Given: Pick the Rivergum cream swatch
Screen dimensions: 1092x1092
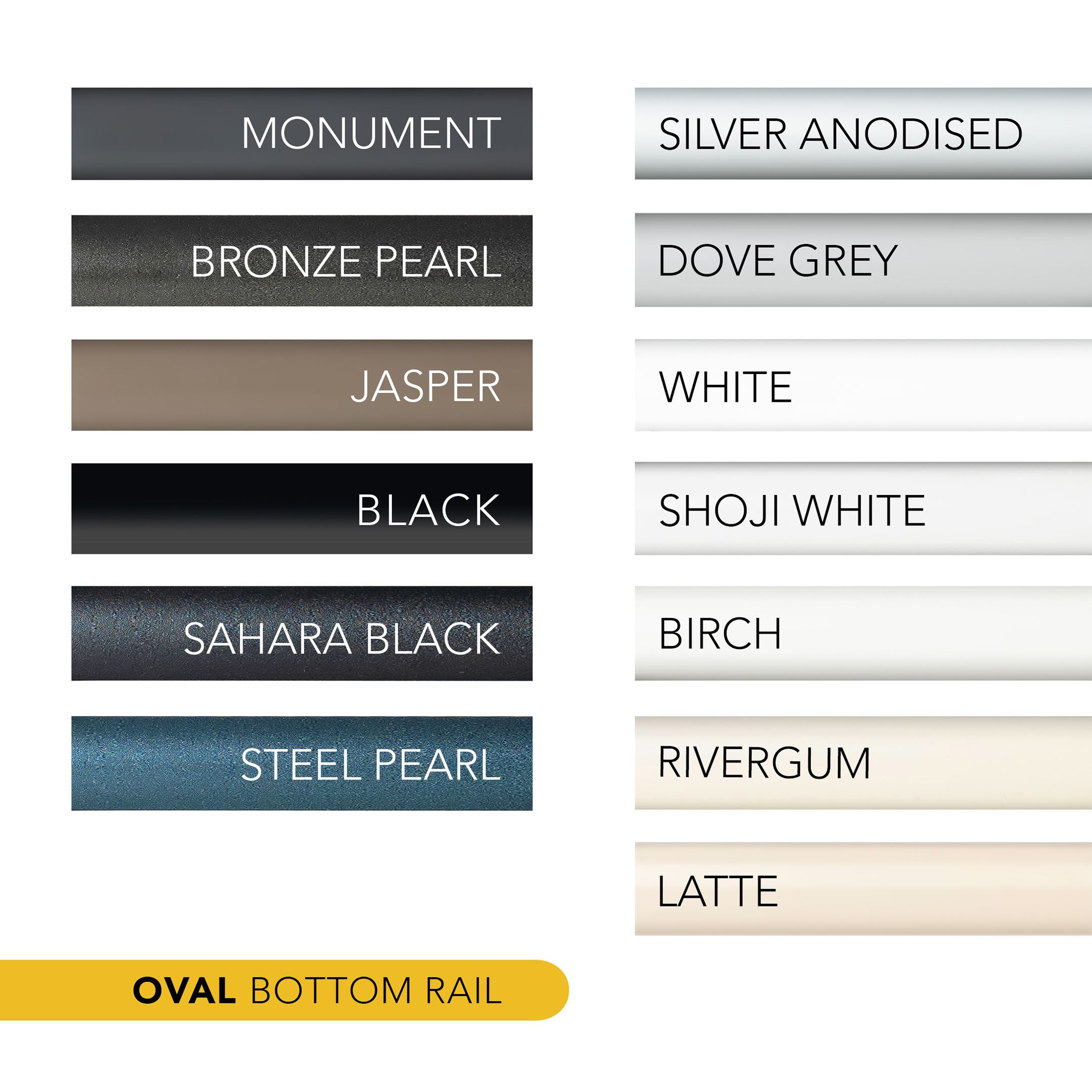Looking at the screenshot, I should tap(862, 762).
